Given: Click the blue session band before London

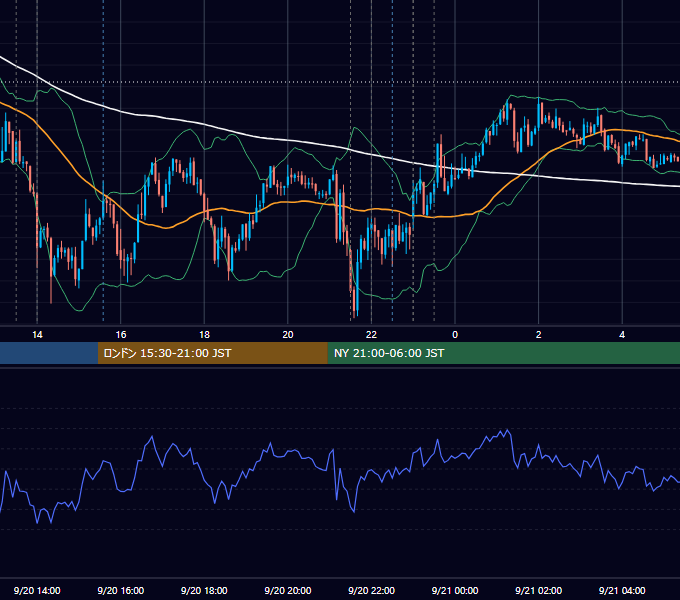Looking at the screenshot, I should coord(49,353).
